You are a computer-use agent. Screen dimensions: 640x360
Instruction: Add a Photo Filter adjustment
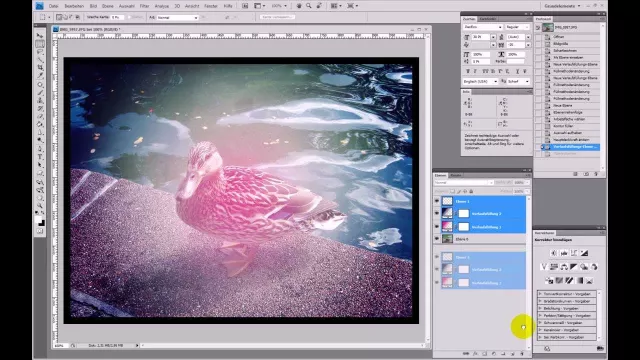point(584,267)
